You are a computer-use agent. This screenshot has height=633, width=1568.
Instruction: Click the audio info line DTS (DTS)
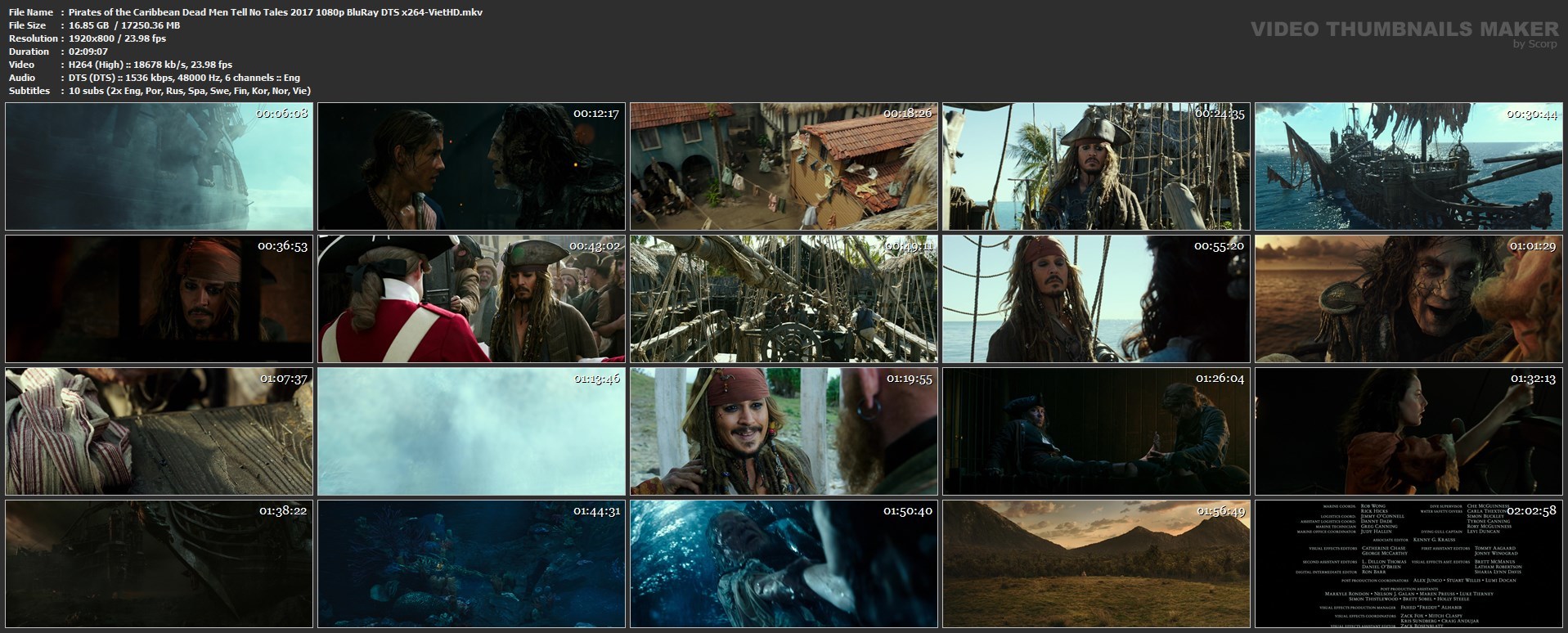pos(185,78)
